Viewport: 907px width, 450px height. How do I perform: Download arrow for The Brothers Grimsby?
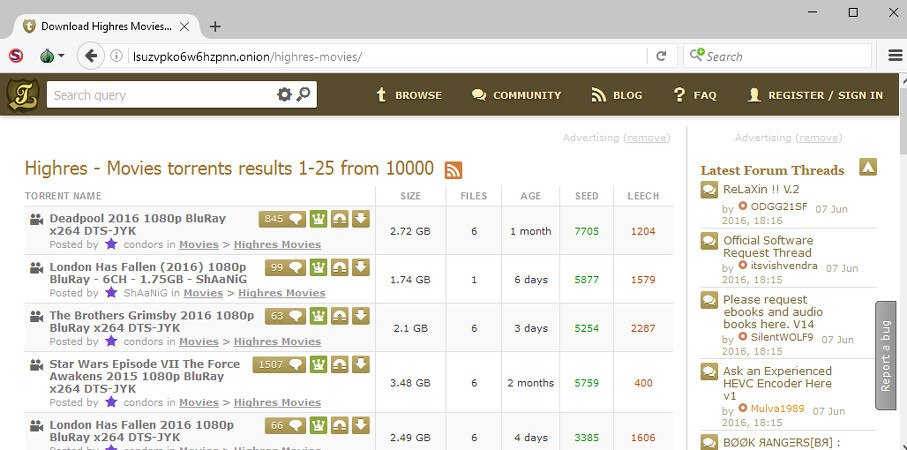(x=361, y=316)
